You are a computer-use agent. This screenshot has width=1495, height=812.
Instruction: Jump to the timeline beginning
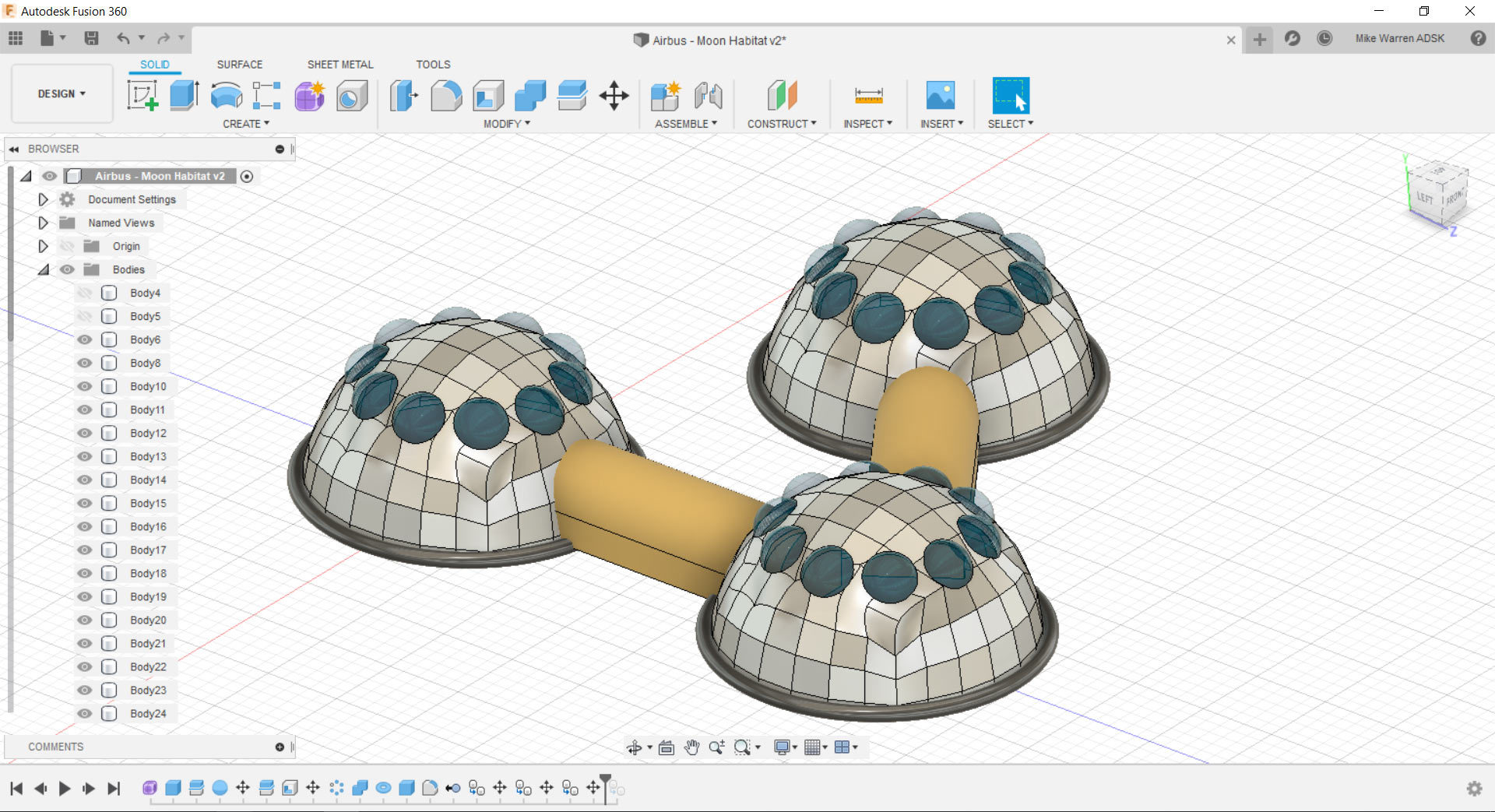tap(16, 789)
